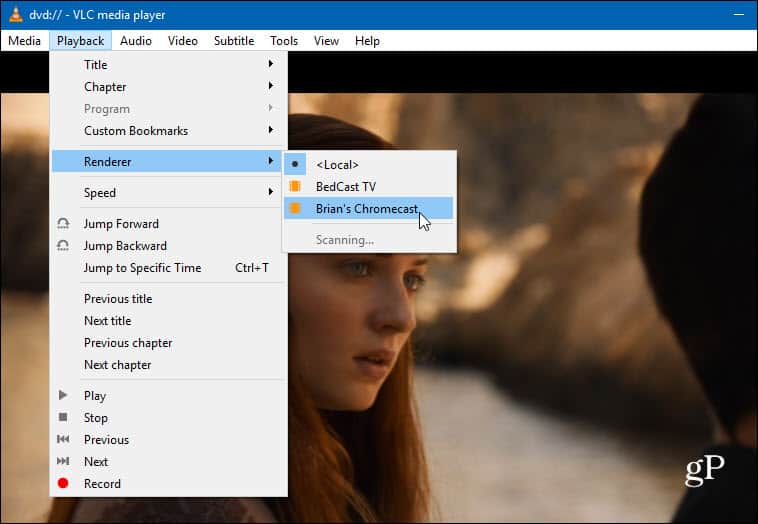Select the Previous menu label
The height and width of the screenshot is (524, 758).
tap(106, 439)
